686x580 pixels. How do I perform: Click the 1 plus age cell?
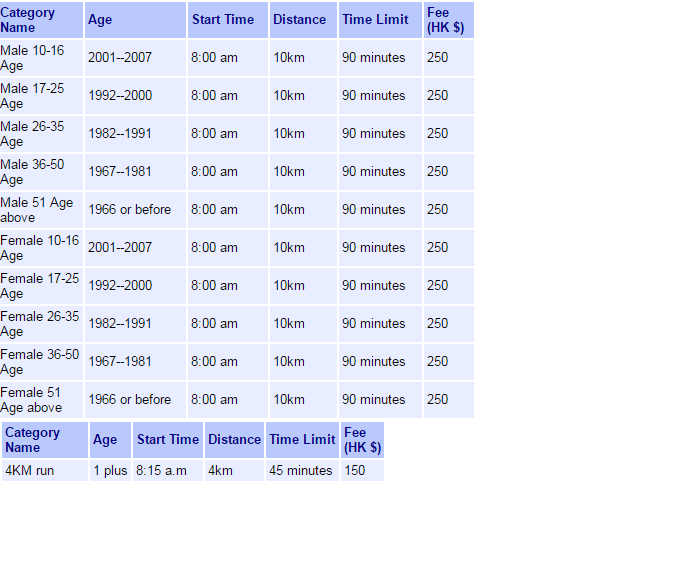point(110,471)
